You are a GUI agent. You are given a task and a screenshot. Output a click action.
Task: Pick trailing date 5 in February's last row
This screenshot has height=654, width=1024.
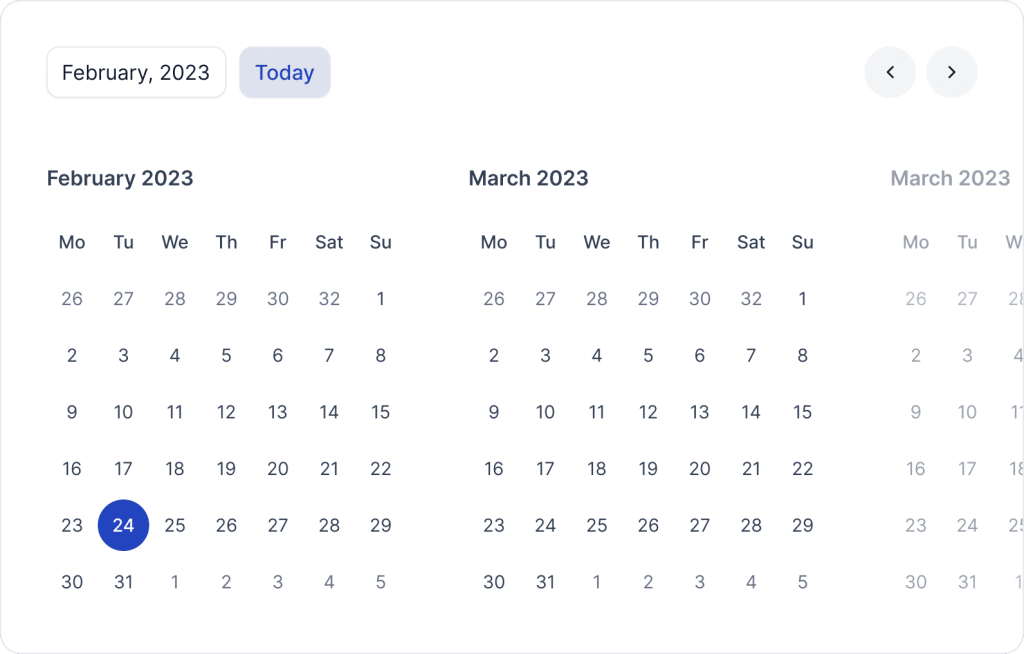(381, 581)
